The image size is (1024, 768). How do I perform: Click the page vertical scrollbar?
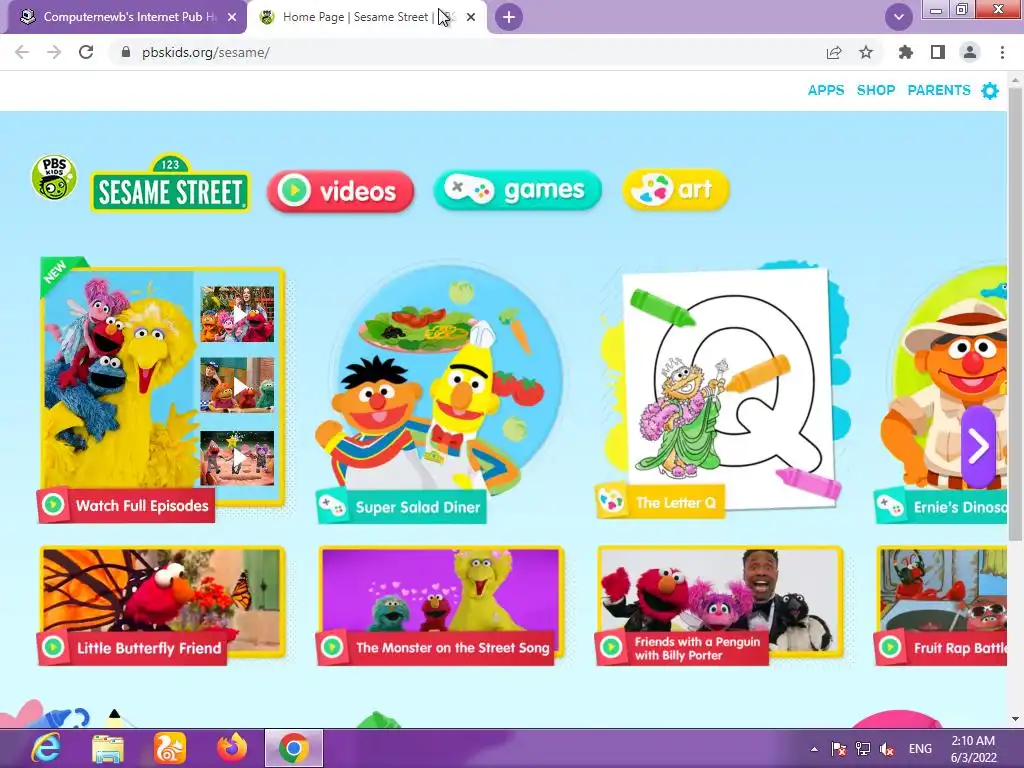1015,313
